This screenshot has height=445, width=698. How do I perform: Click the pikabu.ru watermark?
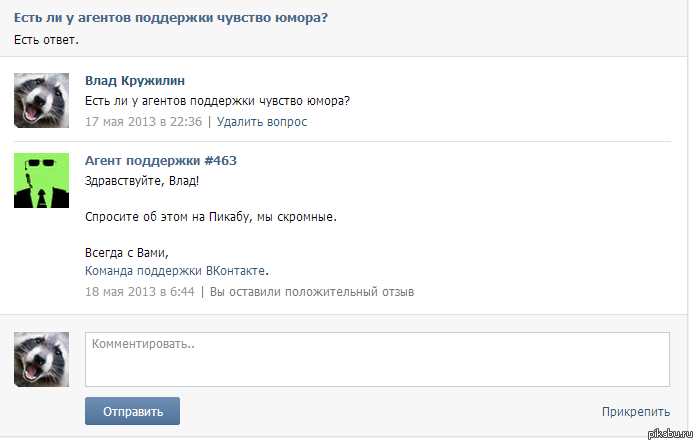(669, 433)
